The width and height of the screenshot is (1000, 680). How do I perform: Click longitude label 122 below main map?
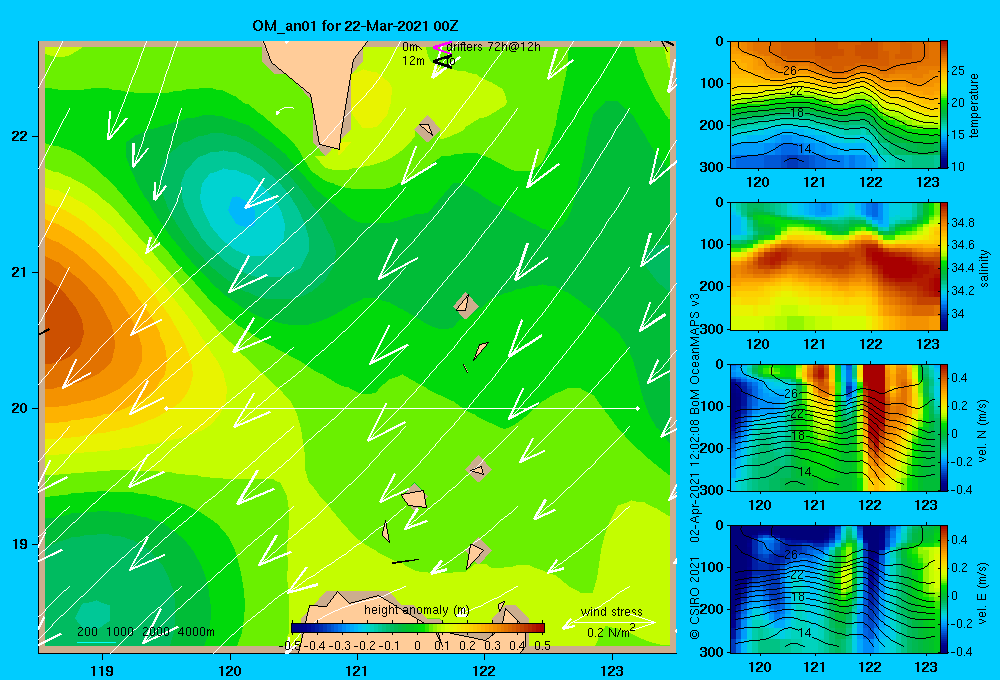pyautogui.click(x=484, y=670)
